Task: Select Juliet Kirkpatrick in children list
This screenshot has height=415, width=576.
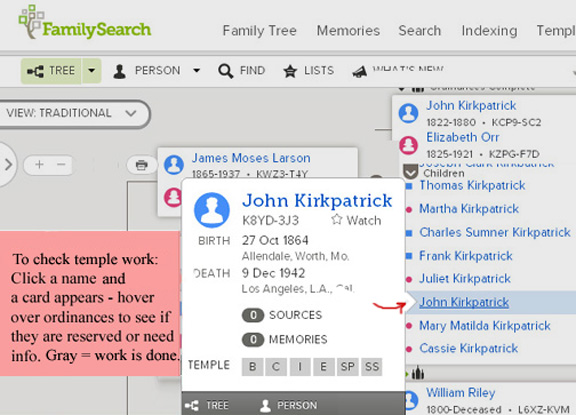Action: [x=465, y=279]
